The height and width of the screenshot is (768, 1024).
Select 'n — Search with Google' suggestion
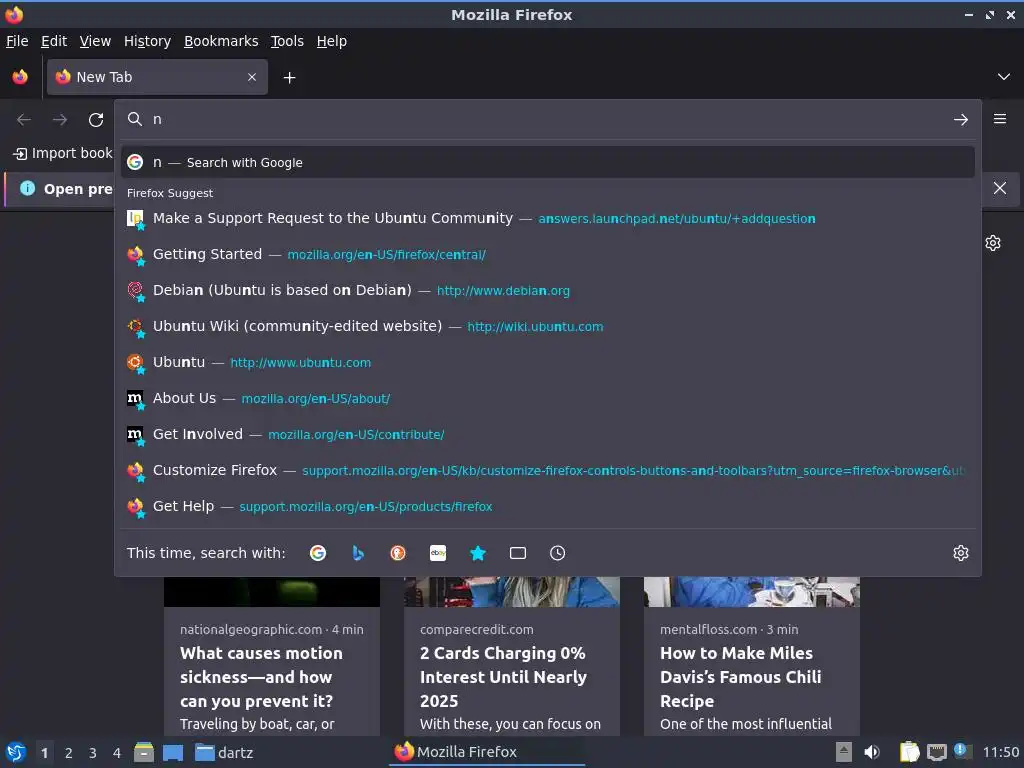click(547, 163)
